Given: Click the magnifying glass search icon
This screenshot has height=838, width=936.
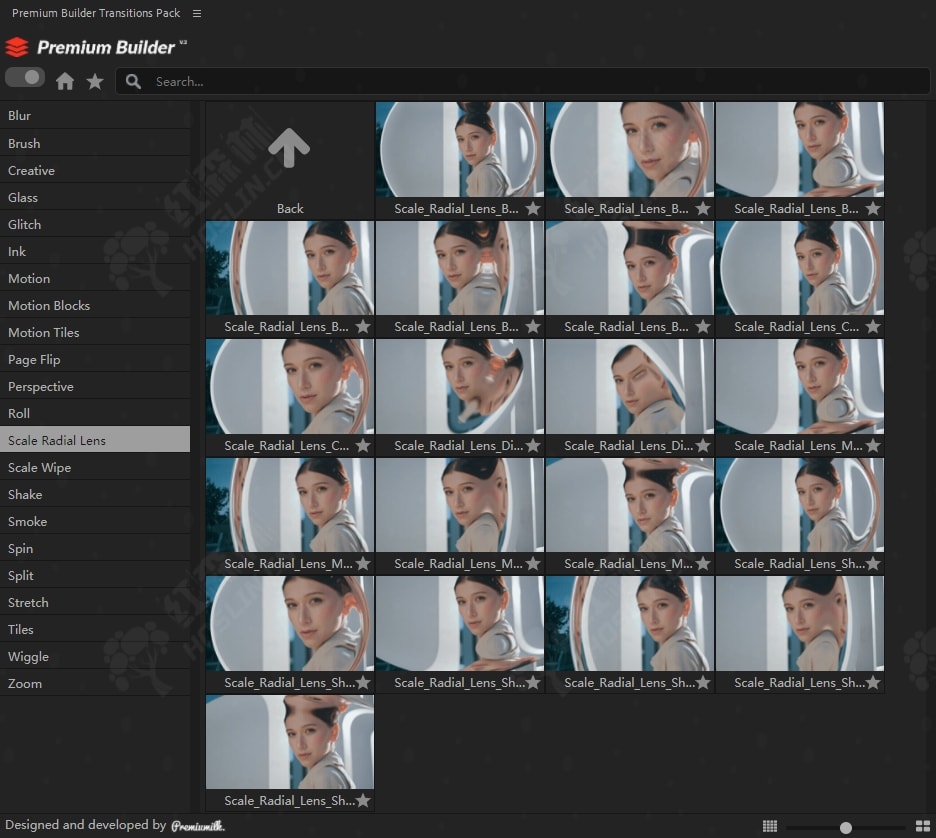Looking at the screenshot, I should click(x=133, y=81).
